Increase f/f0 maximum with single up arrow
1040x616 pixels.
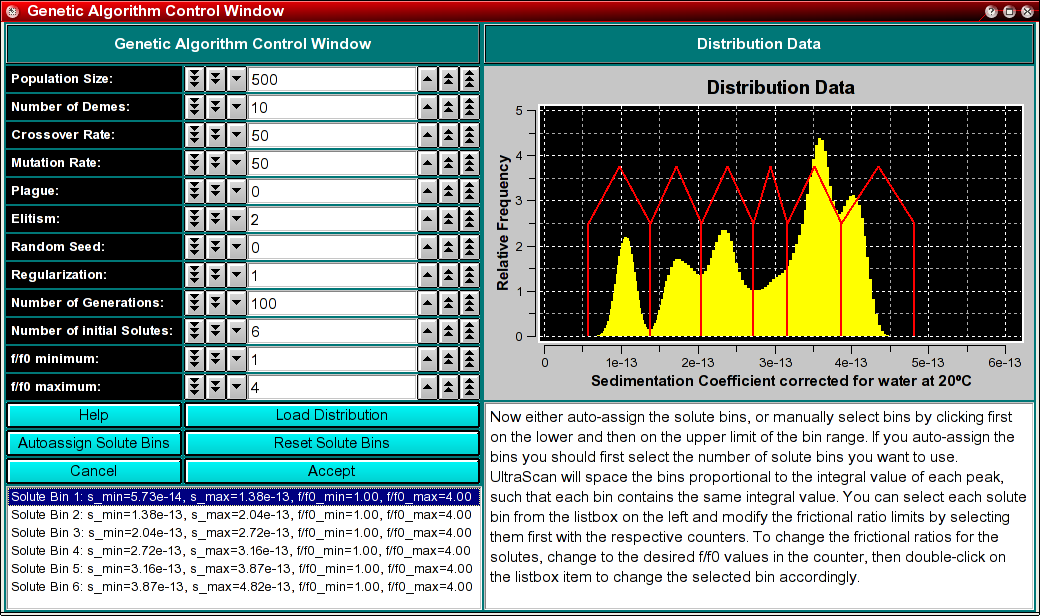pyautogui.click(x=427, y=387)
